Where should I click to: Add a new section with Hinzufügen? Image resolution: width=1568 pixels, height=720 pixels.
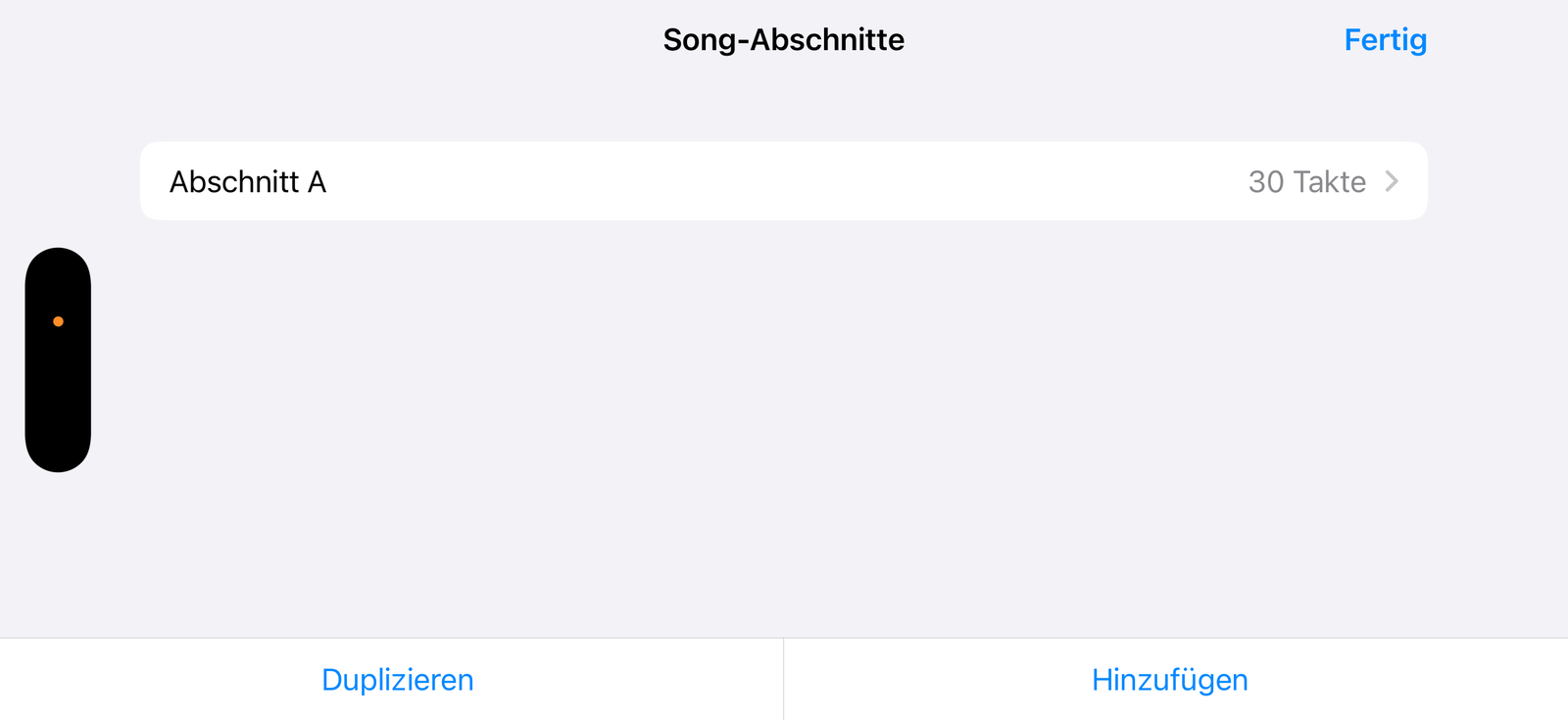[1169, 680]
